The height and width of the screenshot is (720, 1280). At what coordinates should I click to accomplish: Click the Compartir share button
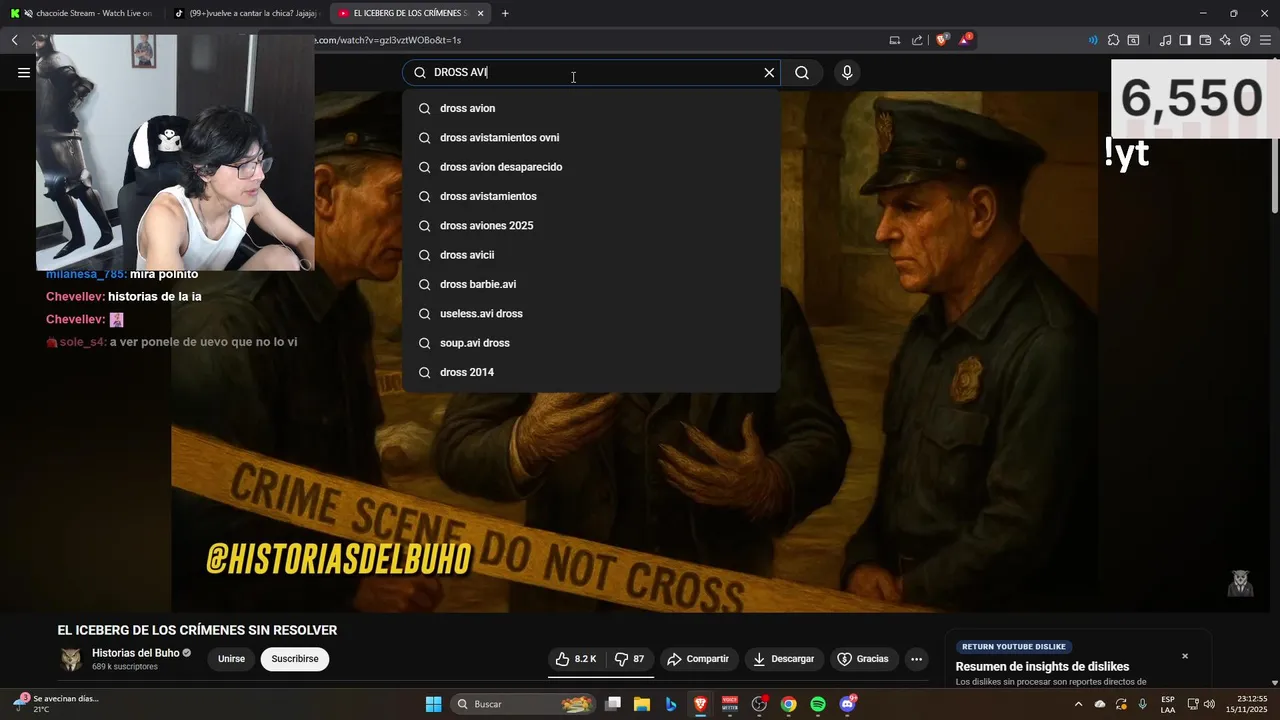pos(698,659)
